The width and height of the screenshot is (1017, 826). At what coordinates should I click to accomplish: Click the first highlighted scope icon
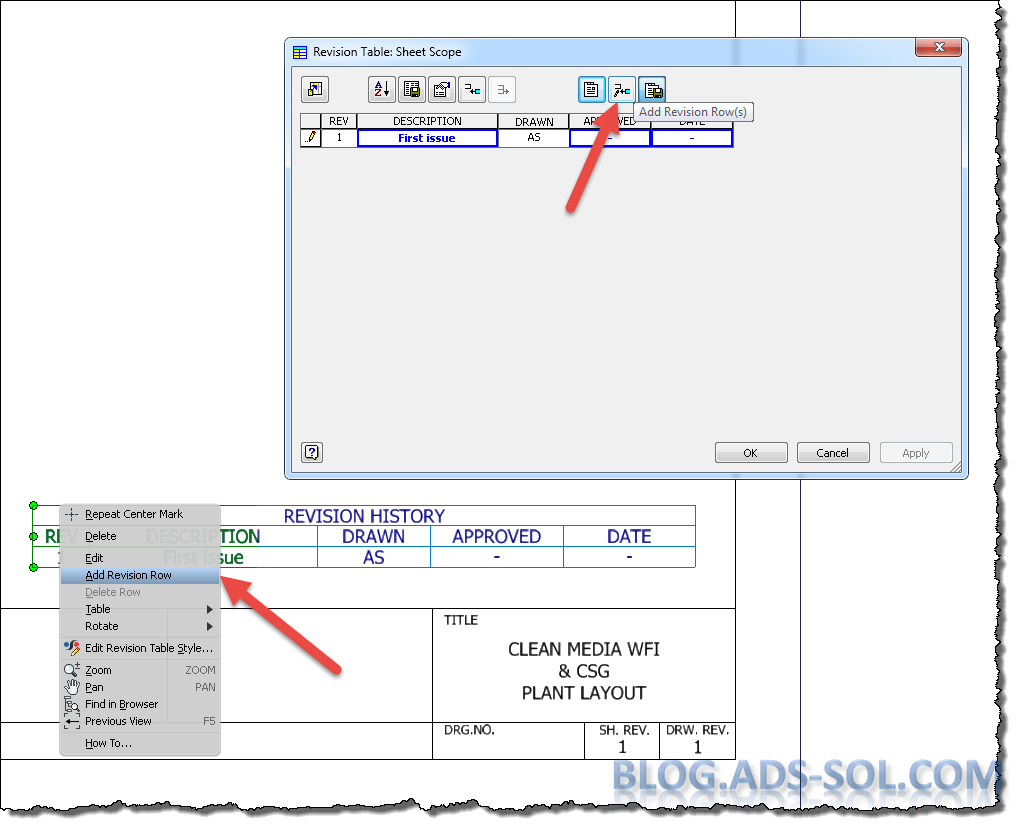tap(591, 89)
